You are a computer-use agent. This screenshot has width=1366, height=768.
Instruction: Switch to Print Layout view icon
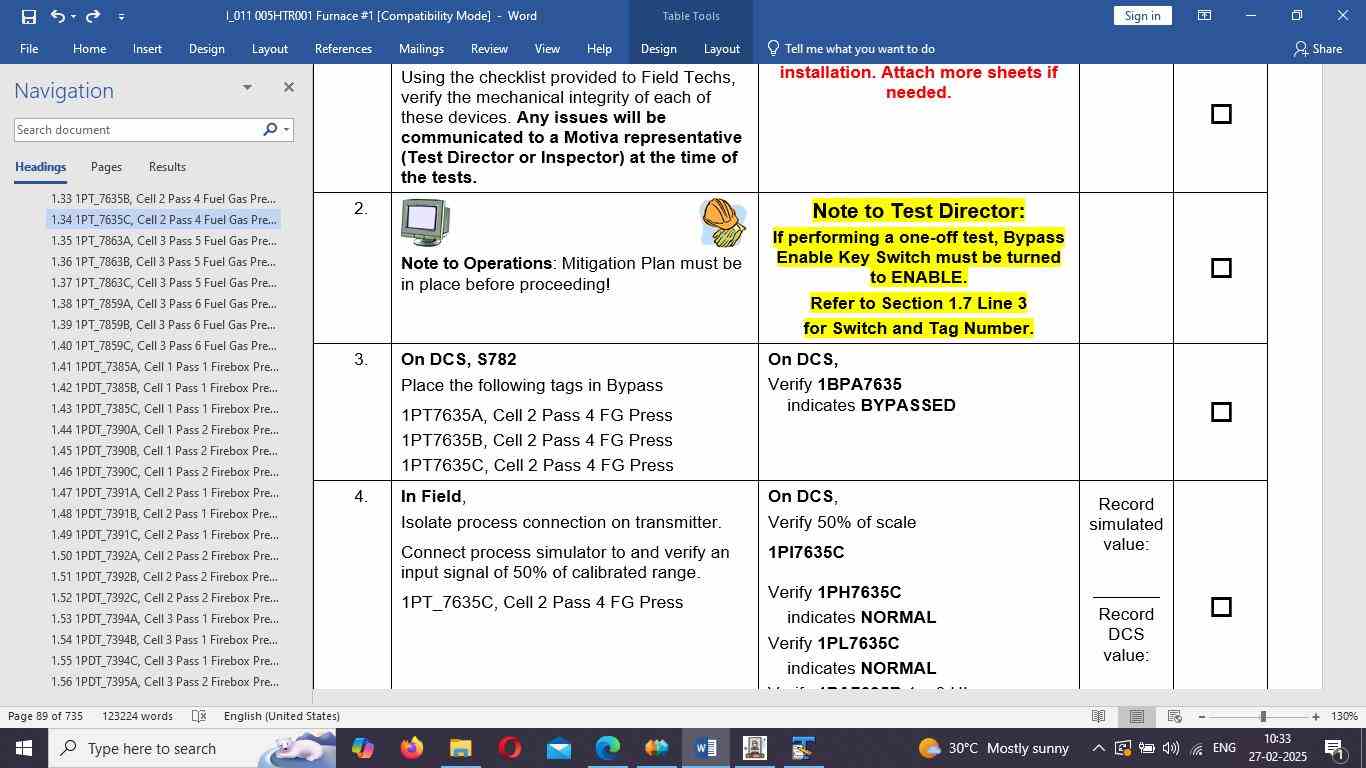click(x=1137, y=716)
